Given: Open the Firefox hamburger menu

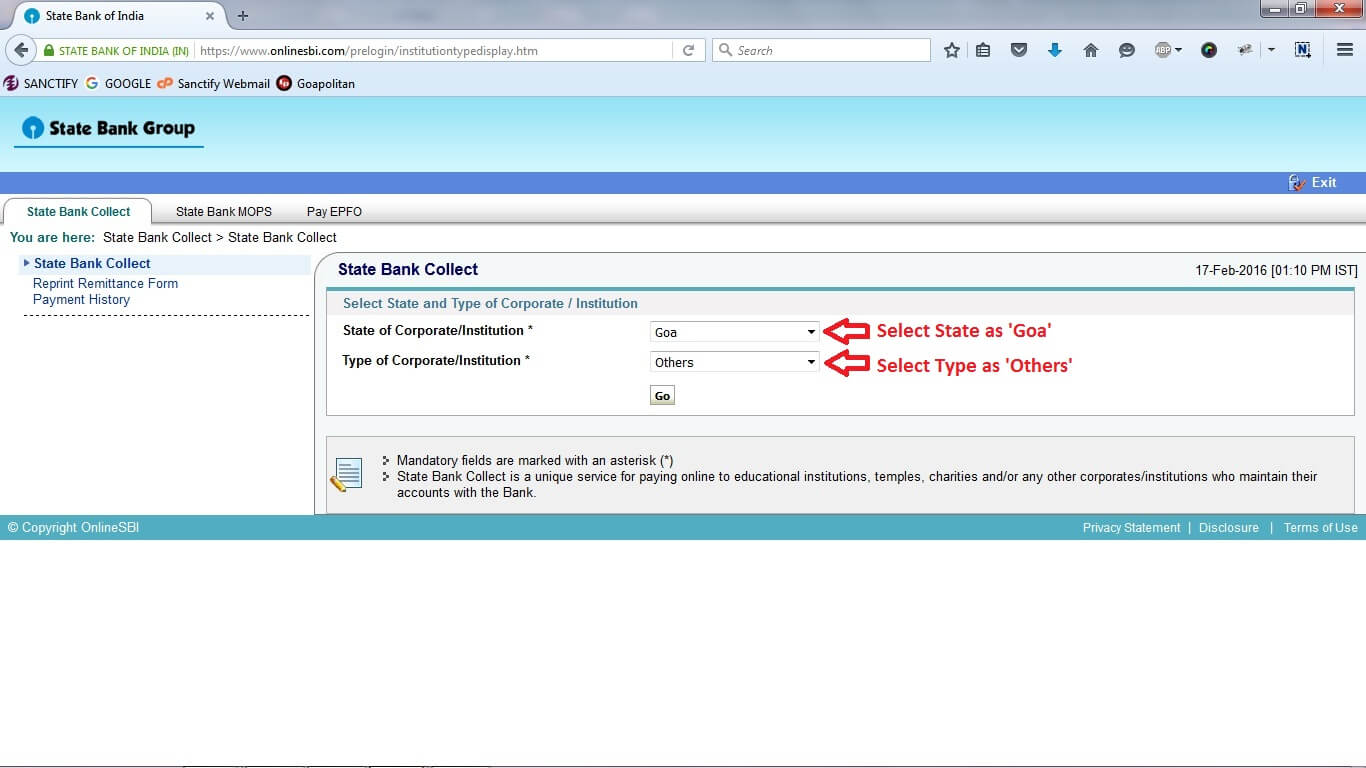Looking at the screenshot, I should 1345,50.
